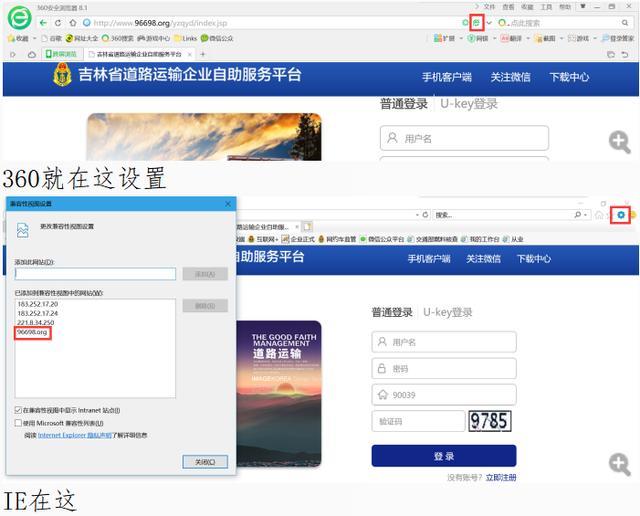This screenshot has width=640, height=516.
Task: Switch to U-key登录 tab in lower page
Action: (x=447, y=312)
